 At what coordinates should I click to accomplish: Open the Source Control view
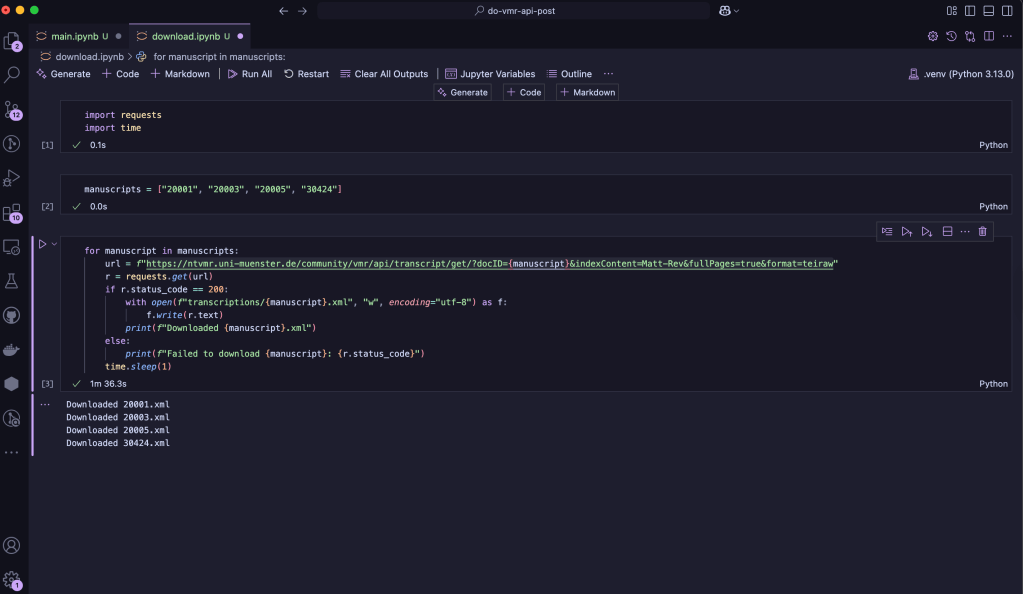pos(12,109)
